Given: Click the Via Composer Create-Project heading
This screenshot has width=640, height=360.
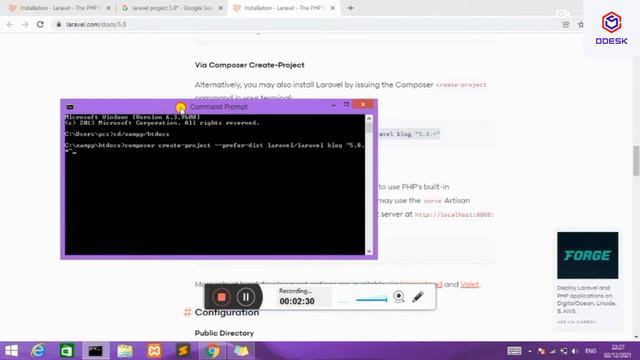Looking at the screenshot, I should point(249,65).
